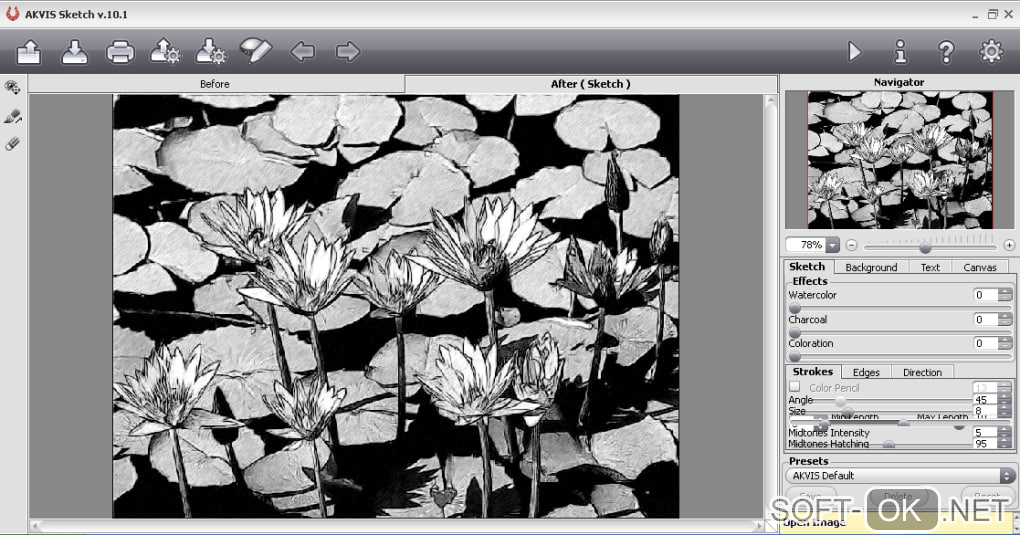Adjust the Coloration value stepper
This screenshot has width=1020, height=535.
[1005, 344]
